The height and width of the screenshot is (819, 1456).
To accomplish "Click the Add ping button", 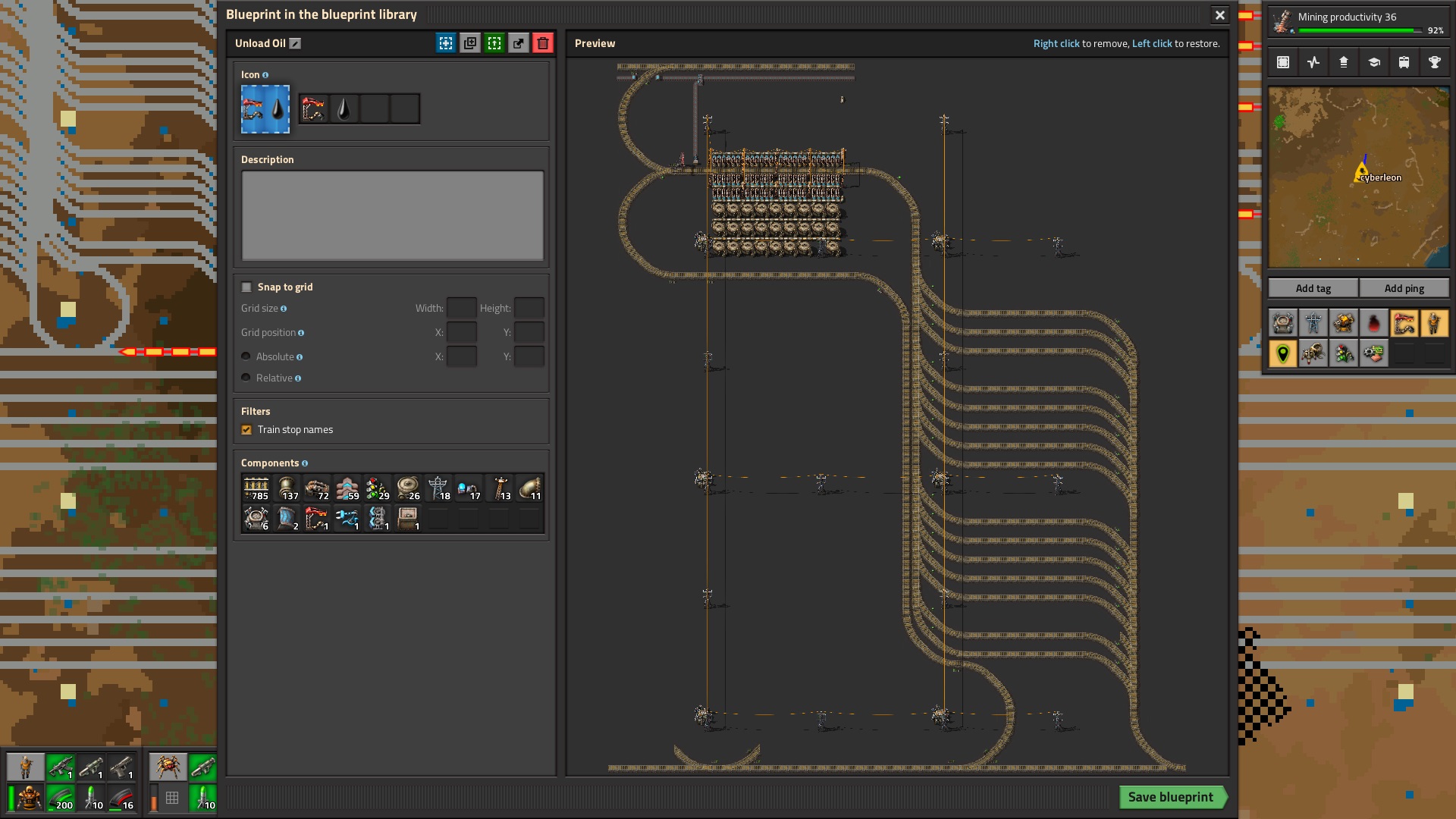I will pyautogui.click(x=1404, y=288).
